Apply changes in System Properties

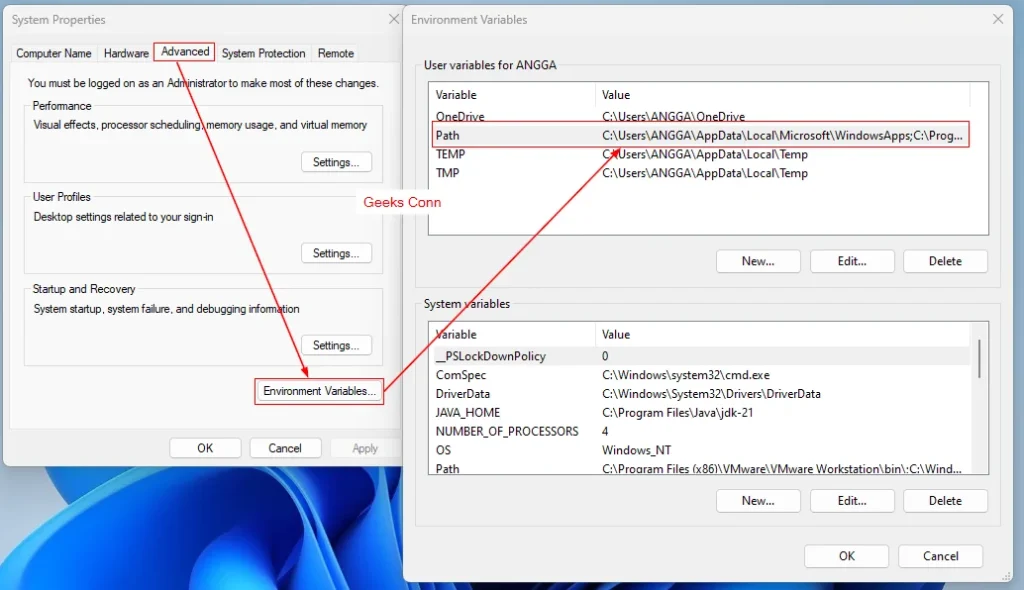pyautogui.click(x=365, y=448)
